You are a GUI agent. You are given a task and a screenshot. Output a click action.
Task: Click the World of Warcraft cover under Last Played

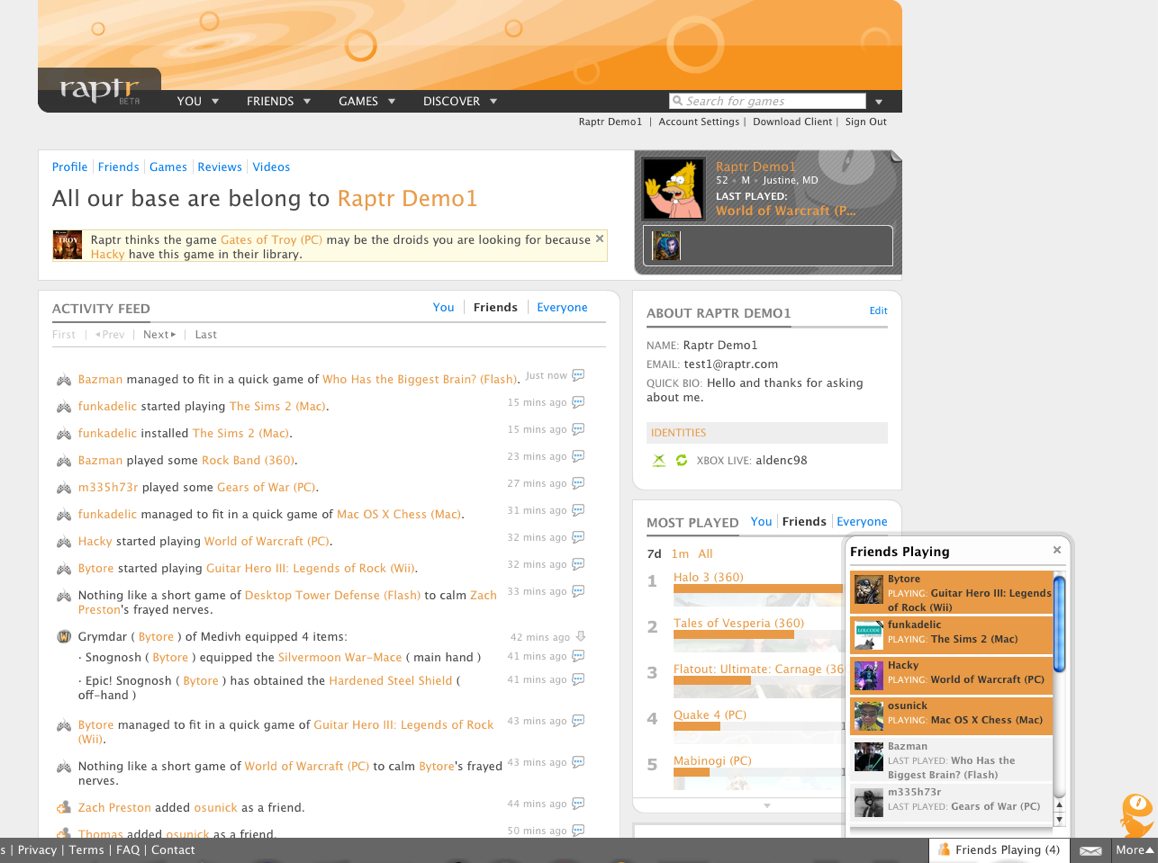(666, 246)
